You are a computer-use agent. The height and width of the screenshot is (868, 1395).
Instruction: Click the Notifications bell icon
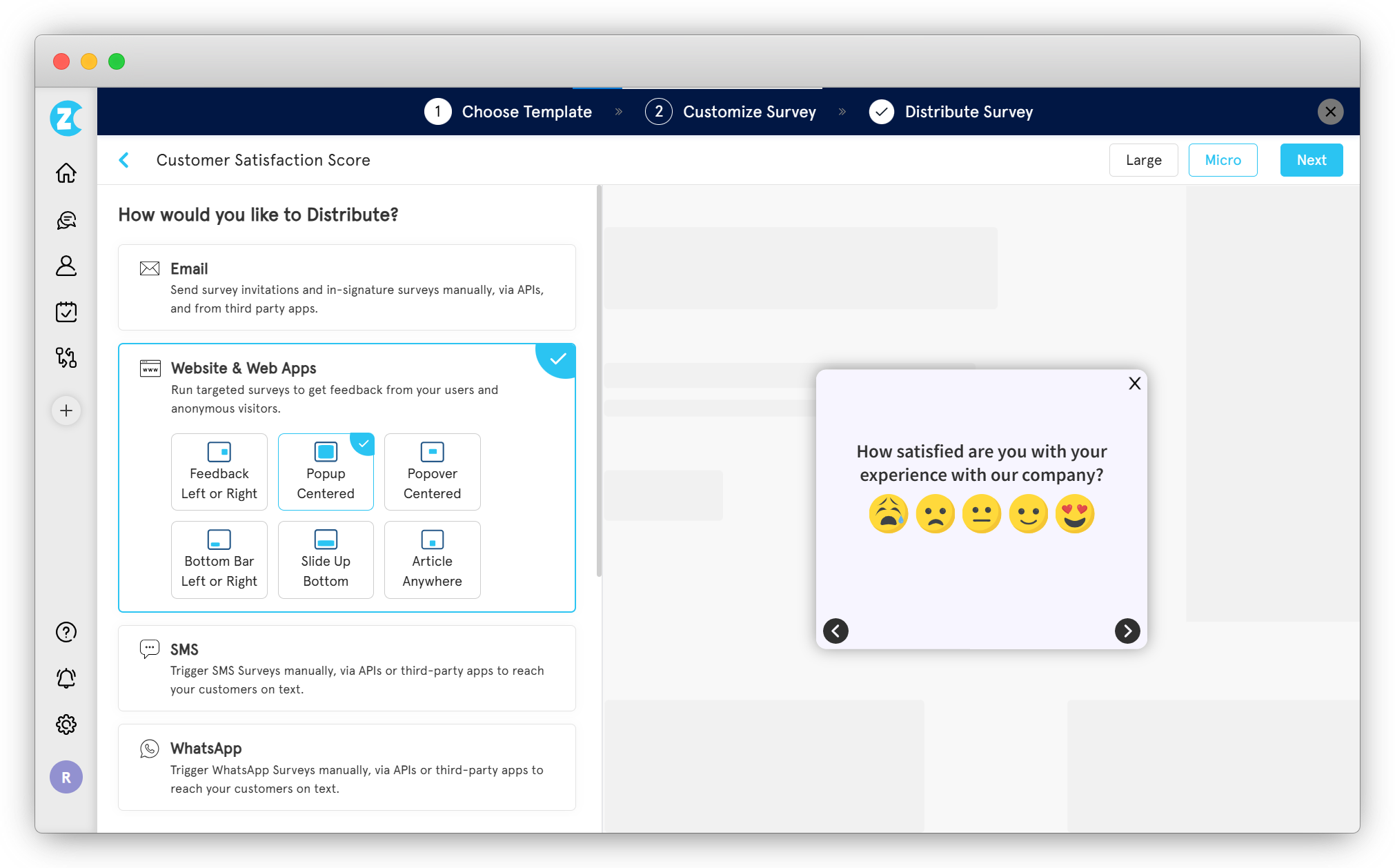(x=66, y=678)
